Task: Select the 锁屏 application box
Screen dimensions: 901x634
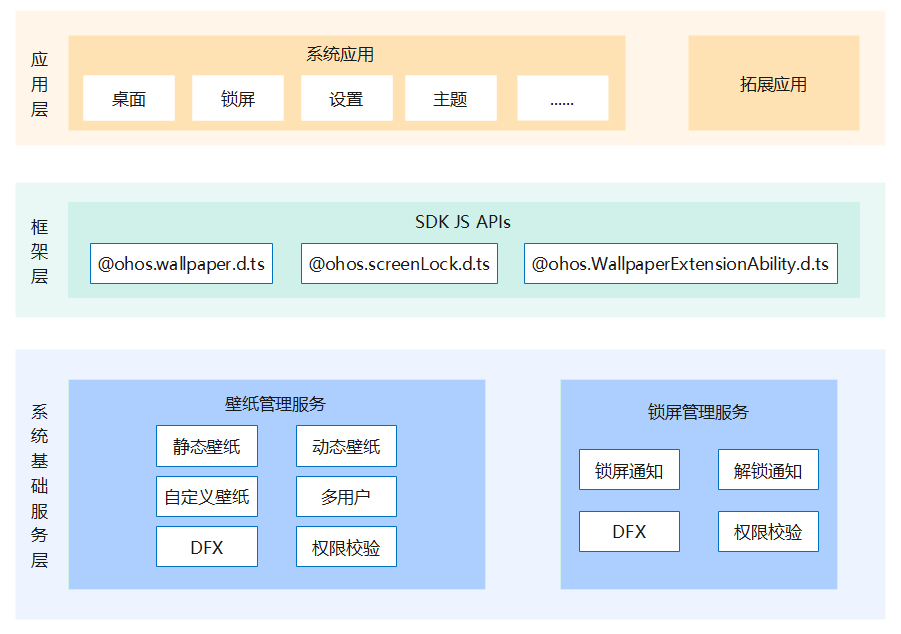Action: tap(238, 99)
